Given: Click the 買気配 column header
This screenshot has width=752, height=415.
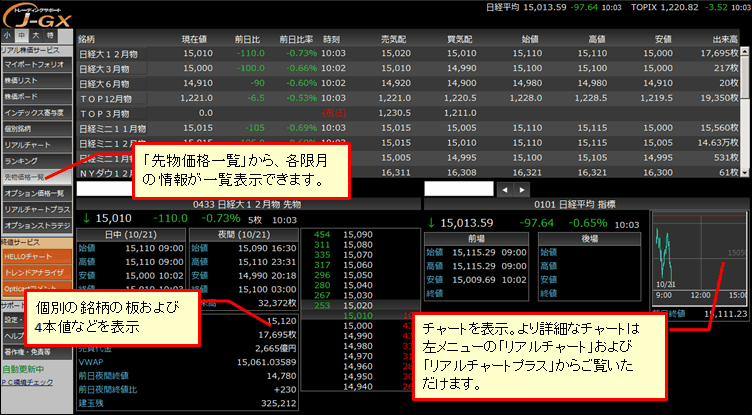Looking at the screenshot, I should [x=459, y=39].
